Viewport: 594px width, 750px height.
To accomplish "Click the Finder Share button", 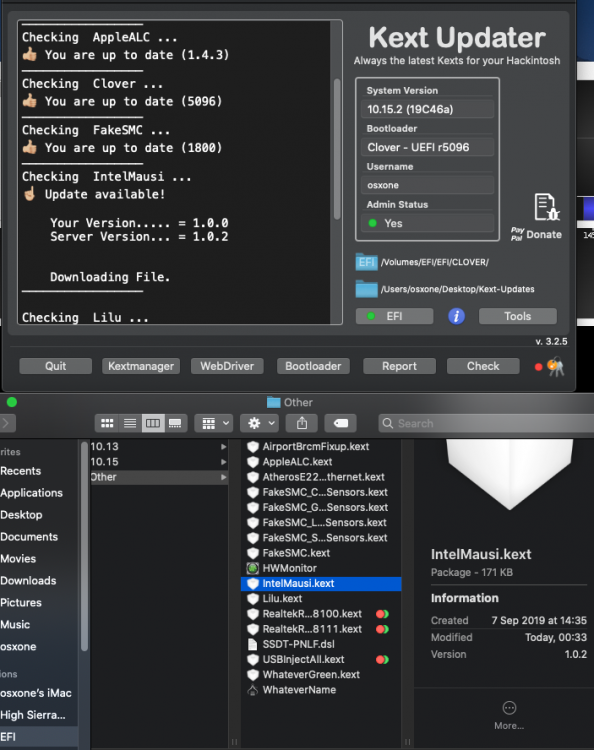I will (x=302, y=423).
